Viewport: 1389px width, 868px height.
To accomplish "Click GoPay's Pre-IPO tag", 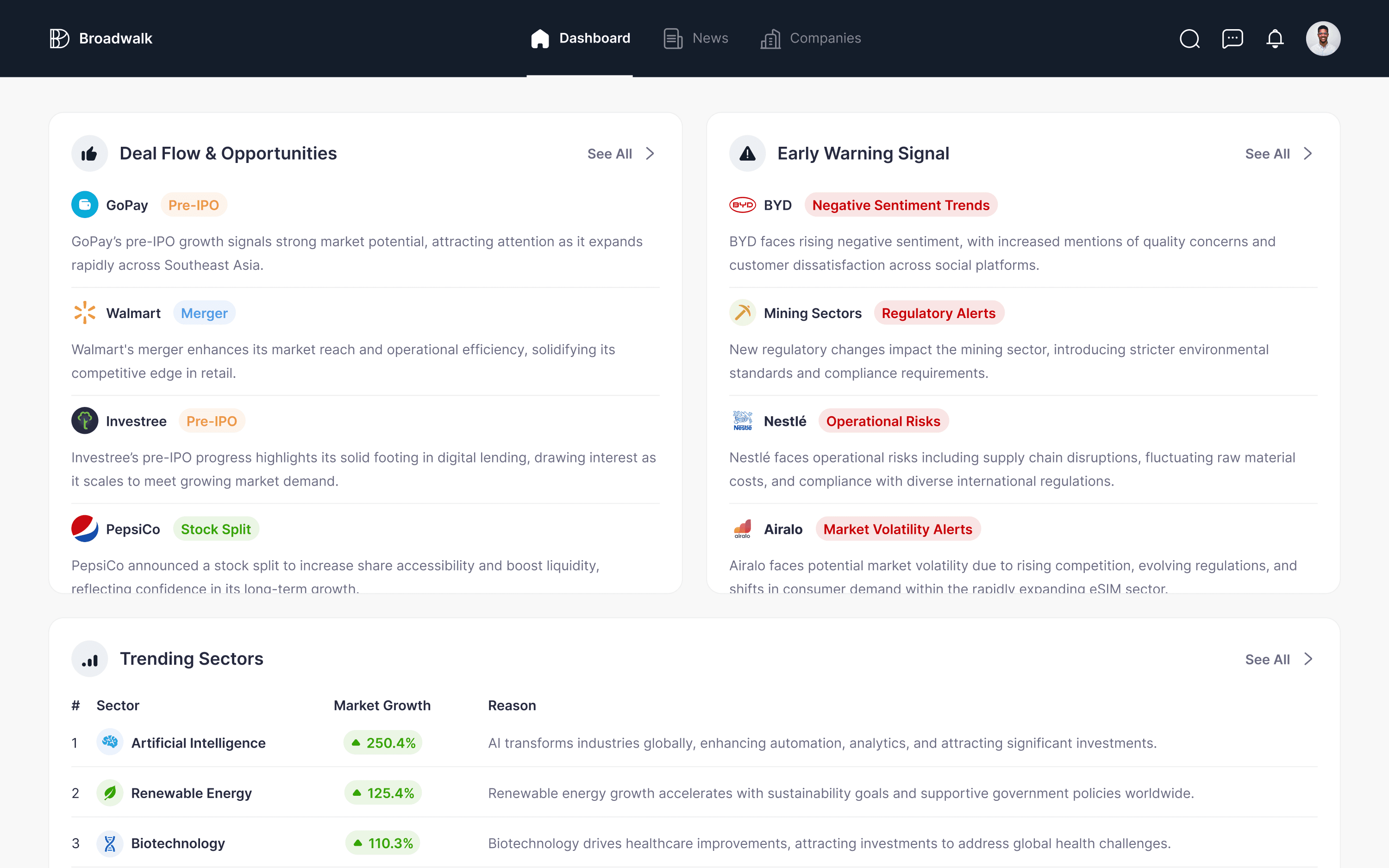I will click(194, 205).
